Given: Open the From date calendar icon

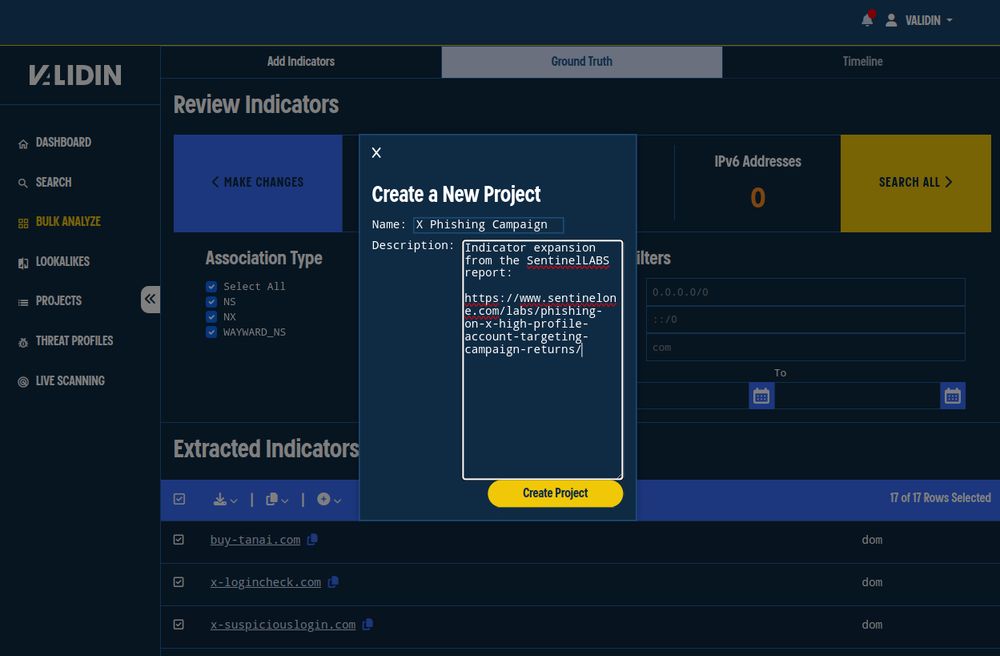Looking at the screenshot, I should (761, 396).
